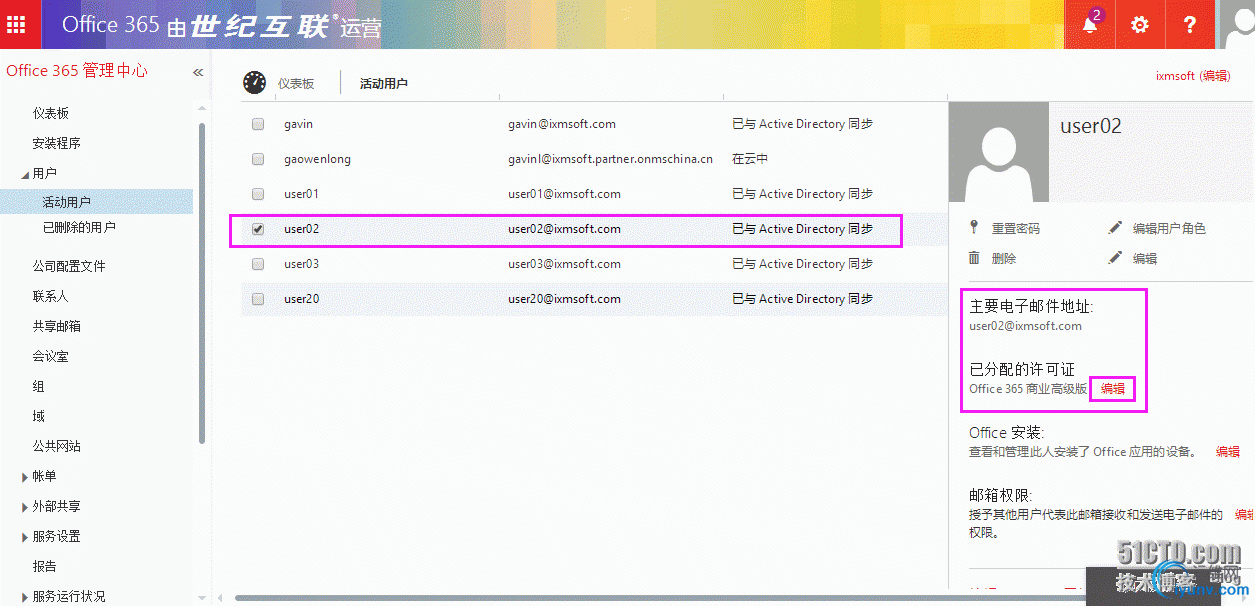This screenshot has height=606, width=1255.
Task: Click the 活动用户 breadcrumb title
Action: [x=384, y=84]
